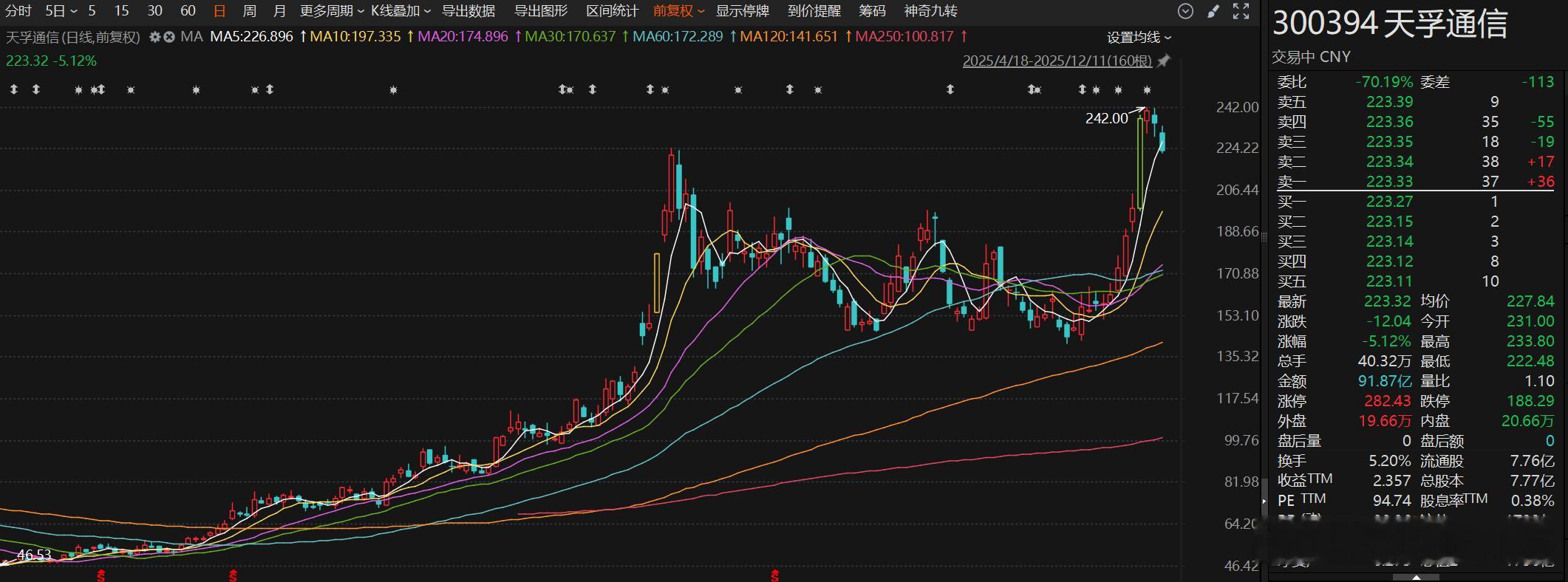Select the 买五 price 223.11

[1389, 281]
